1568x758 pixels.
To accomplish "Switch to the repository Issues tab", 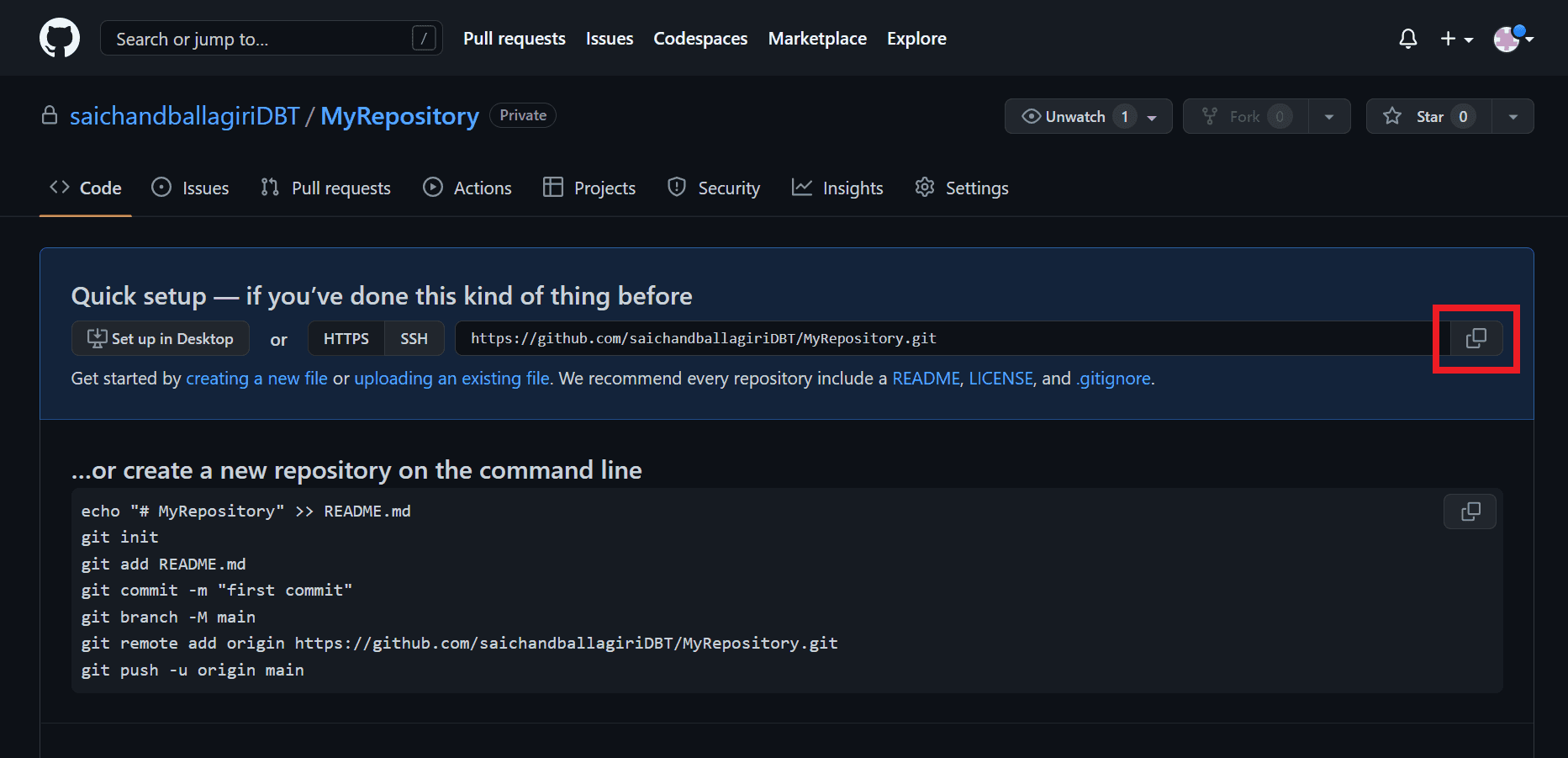I will coord(190,188).
